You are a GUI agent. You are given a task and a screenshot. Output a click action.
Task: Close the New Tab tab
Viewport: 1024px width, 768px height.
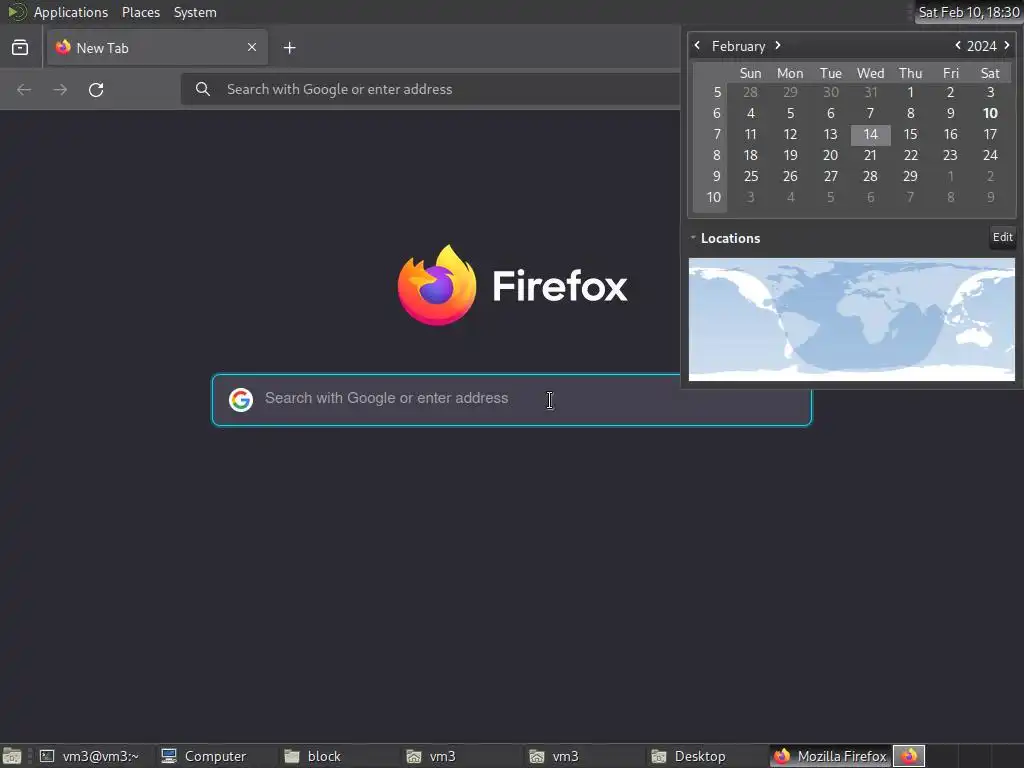pos(251,47)
